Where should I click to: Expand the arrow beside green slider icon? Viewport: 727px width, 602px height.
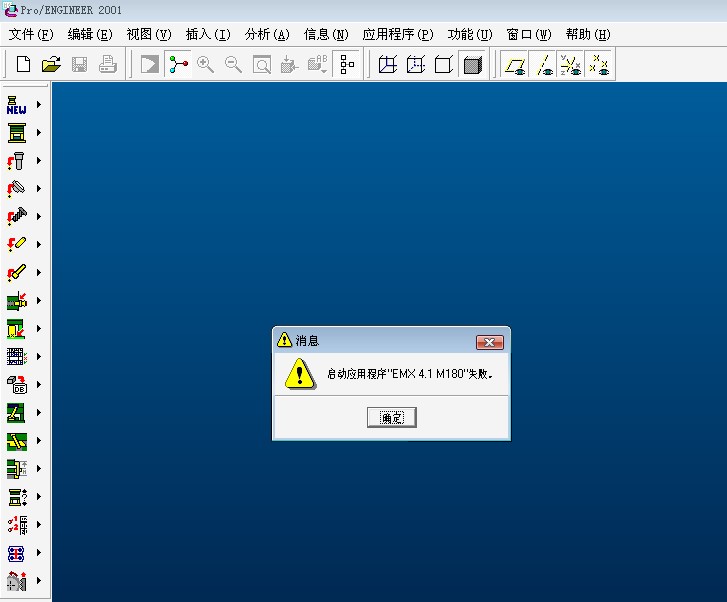point(39,413)
